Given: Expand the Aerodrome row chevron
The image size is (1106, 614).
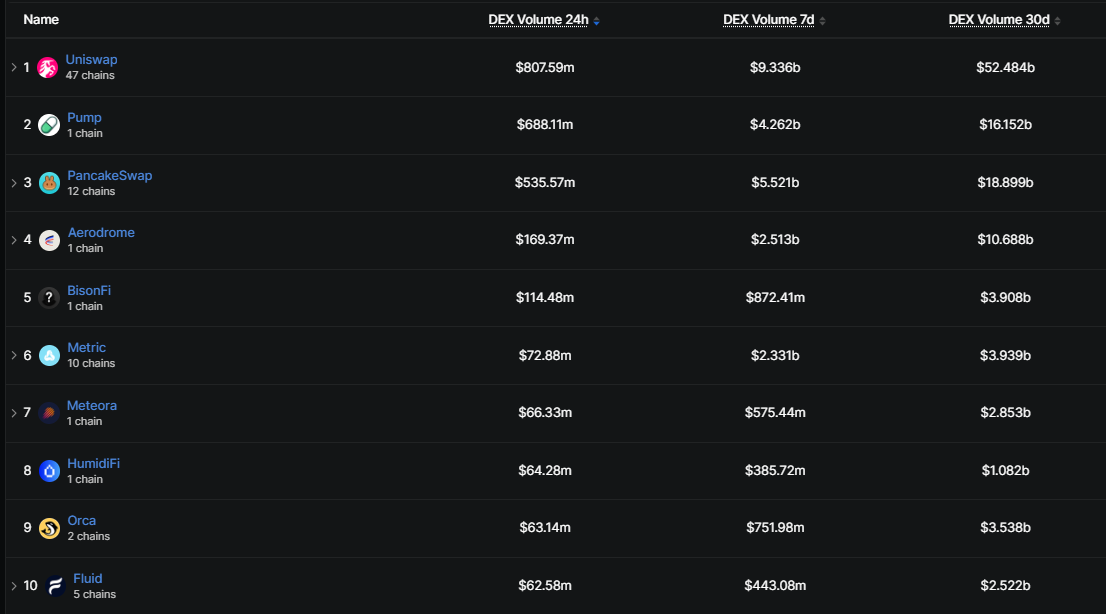Looking at the screenshot, I should point(13,240).
